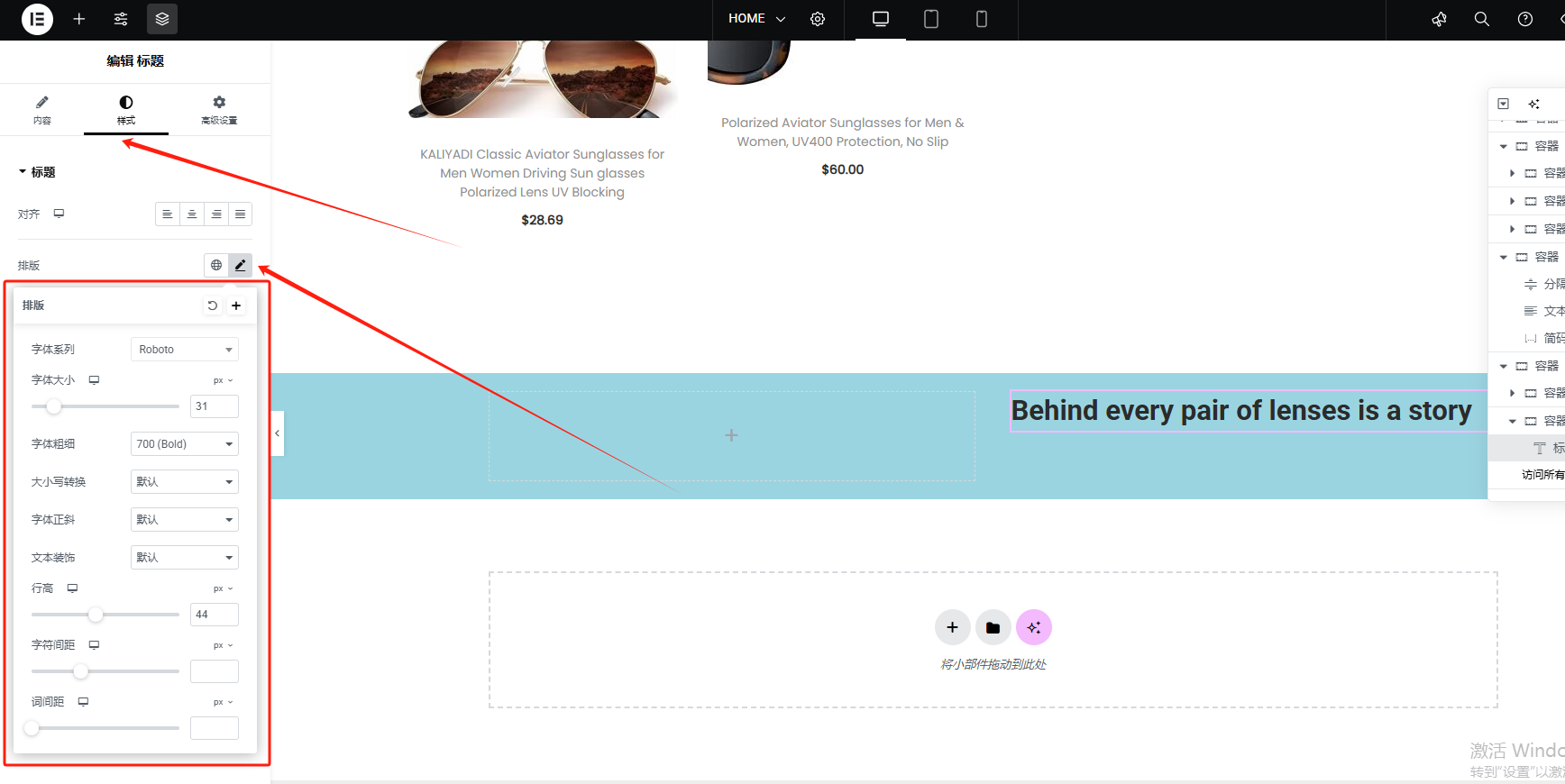Click the line height input showing 44
1565x784 pixels.
pyautogui.click(x=215, y=615)
